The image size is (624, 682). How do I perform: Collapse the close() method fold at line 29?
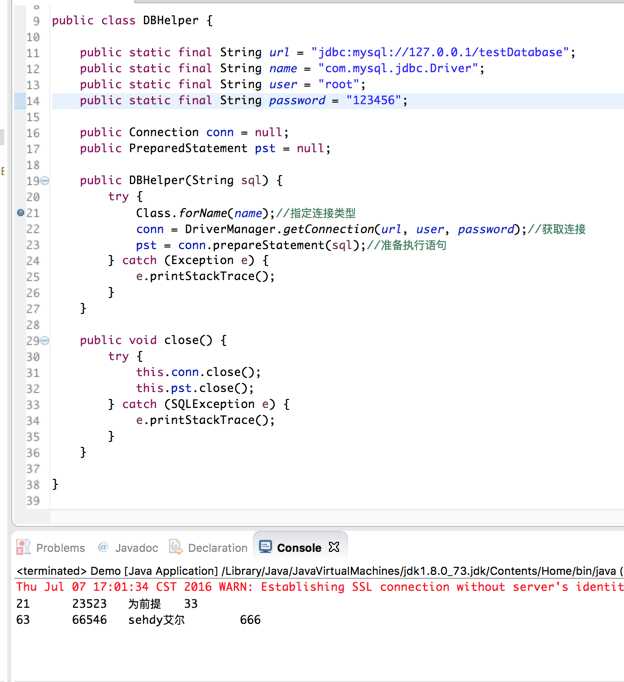click(45, 341)
